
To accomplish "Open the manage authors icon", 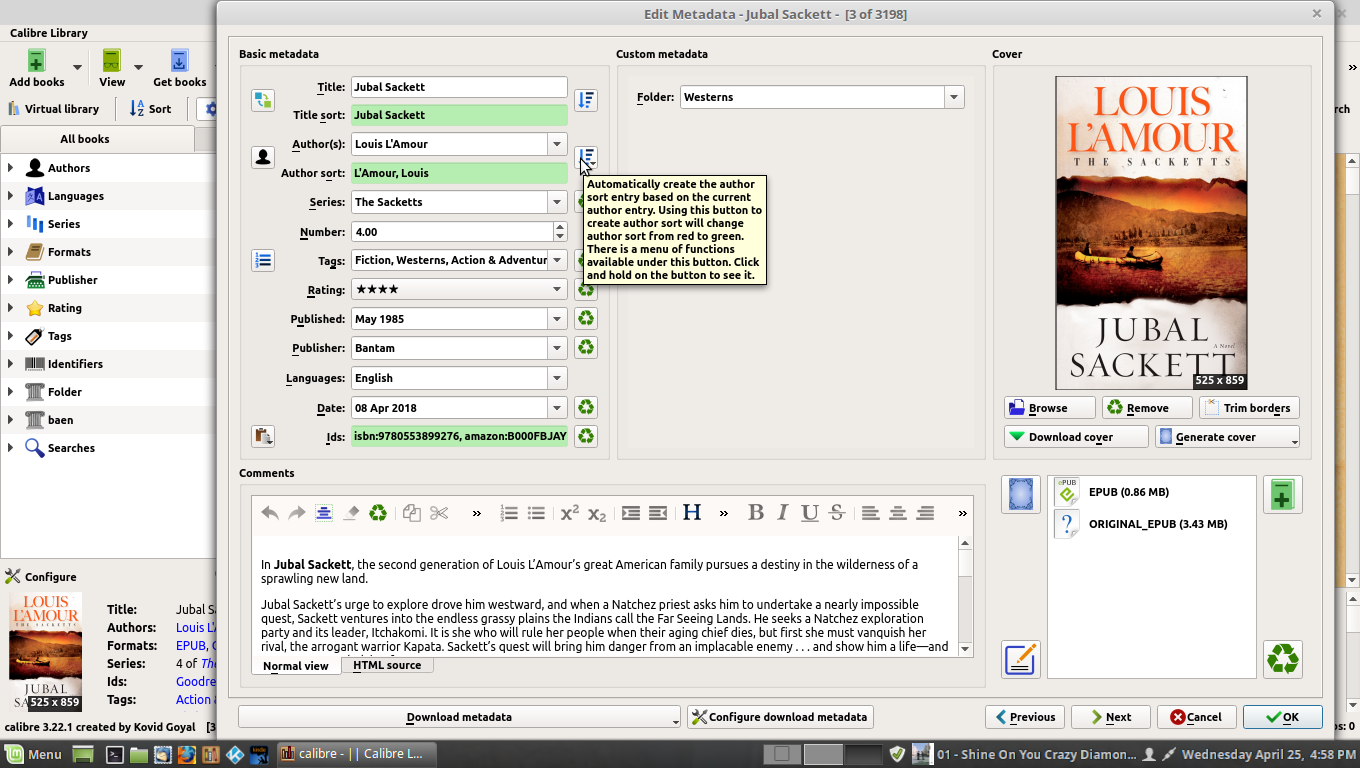I will pos(263,158).
